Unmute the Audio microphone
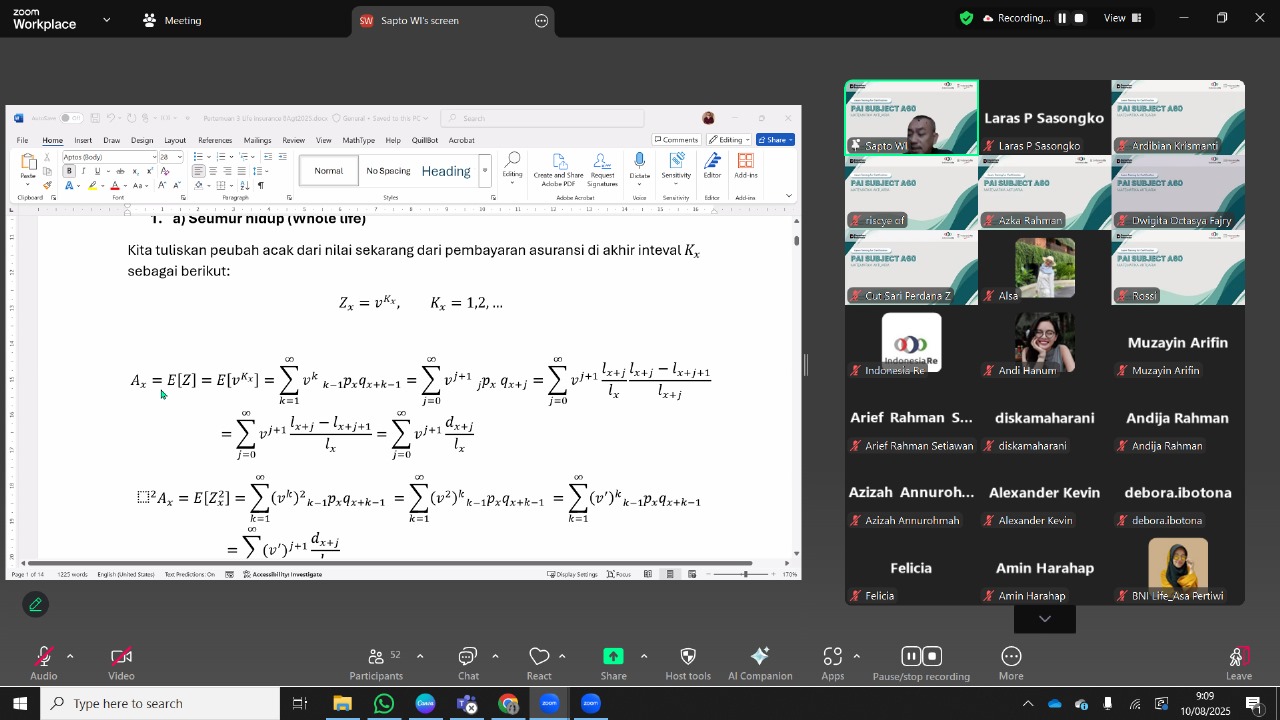Viewport: 1280px width, 720px height. pyautogui.click(x=44, y=663)
